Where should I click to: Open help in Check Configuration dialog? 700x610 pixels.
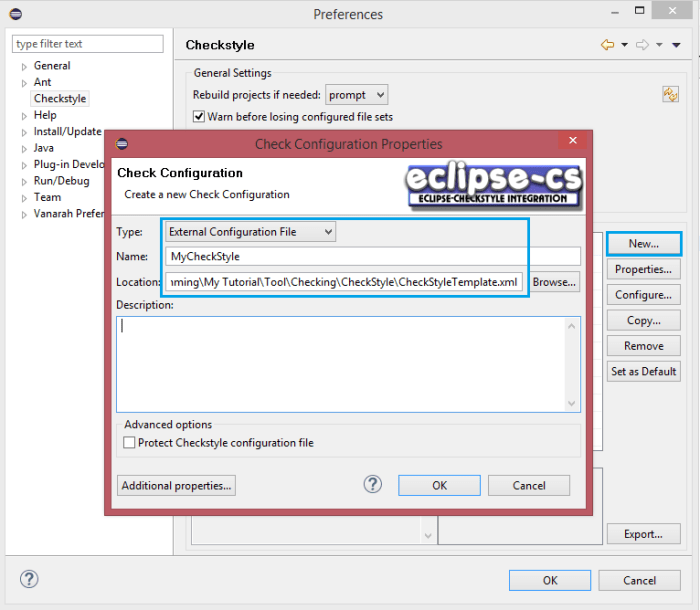[372, 484]
